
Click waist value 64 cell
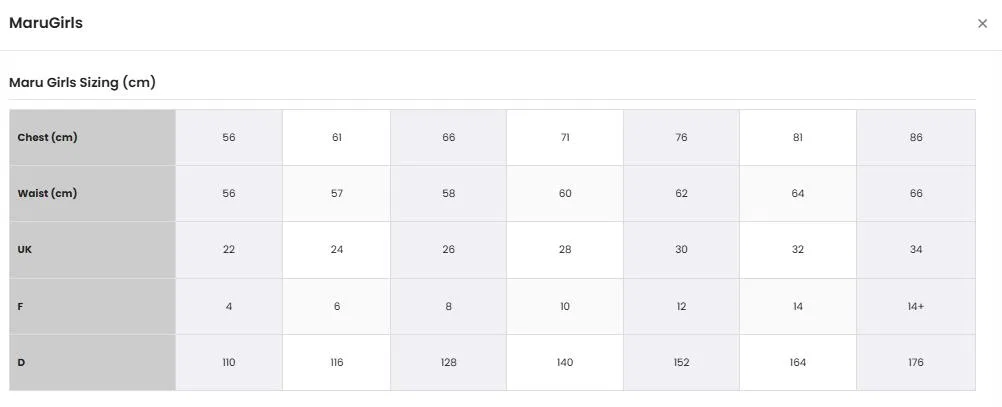click(798, 194)
